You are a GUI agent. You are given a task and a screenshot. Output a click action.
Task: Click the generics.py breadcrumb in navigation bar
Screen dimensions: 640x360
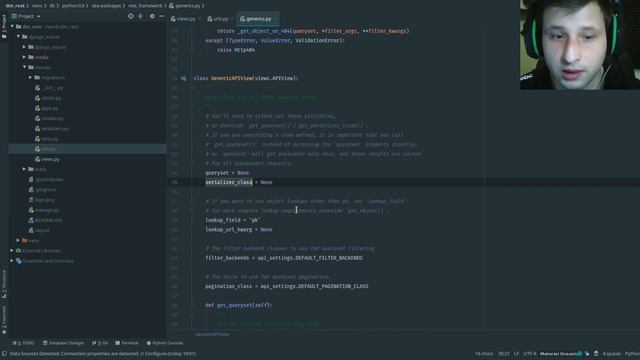click(x=184, y=6)
